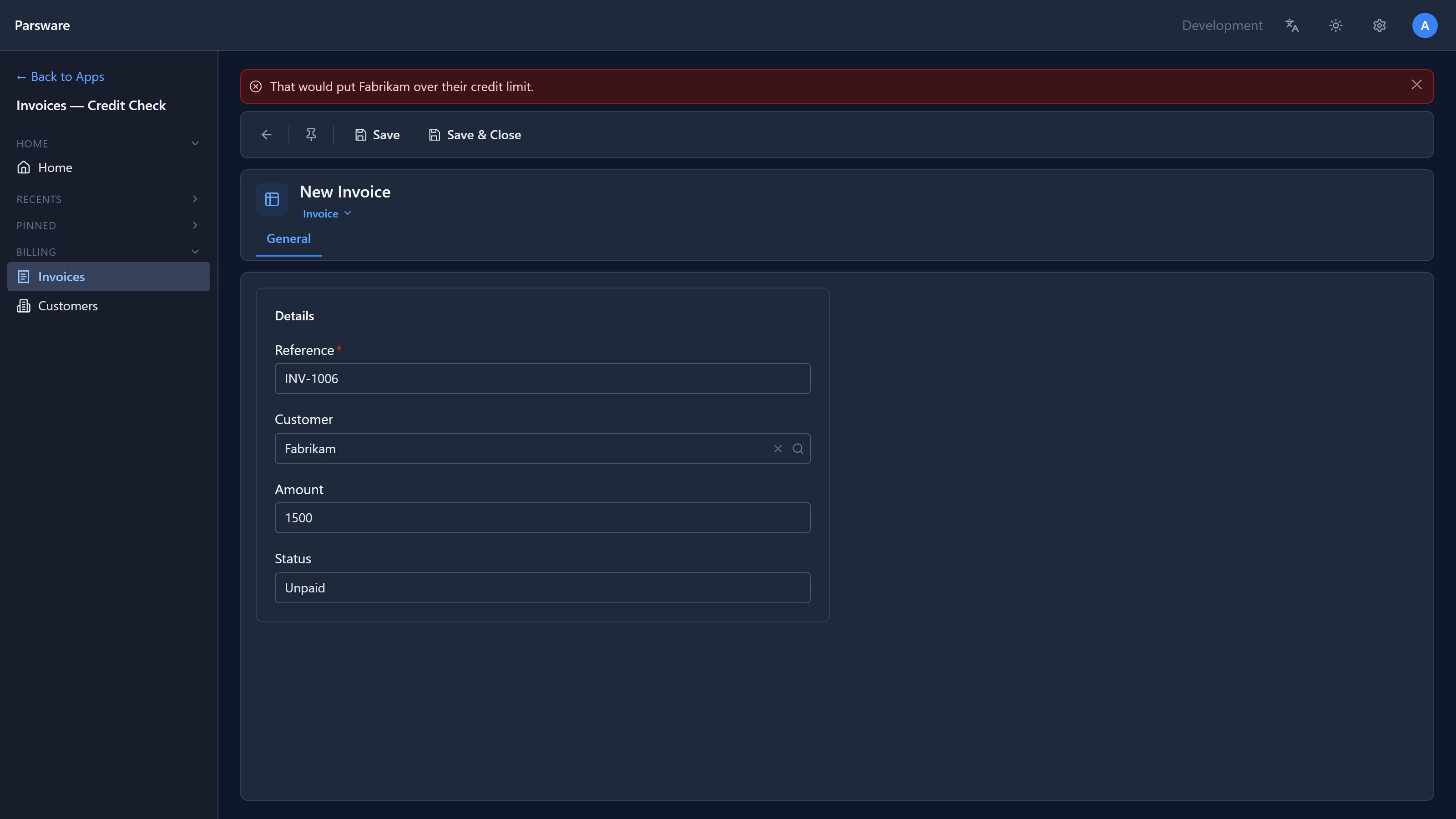The width and height of the screenshot is (1456, 819).
Task: Click the language translate icon
Action: (1292, 25)
